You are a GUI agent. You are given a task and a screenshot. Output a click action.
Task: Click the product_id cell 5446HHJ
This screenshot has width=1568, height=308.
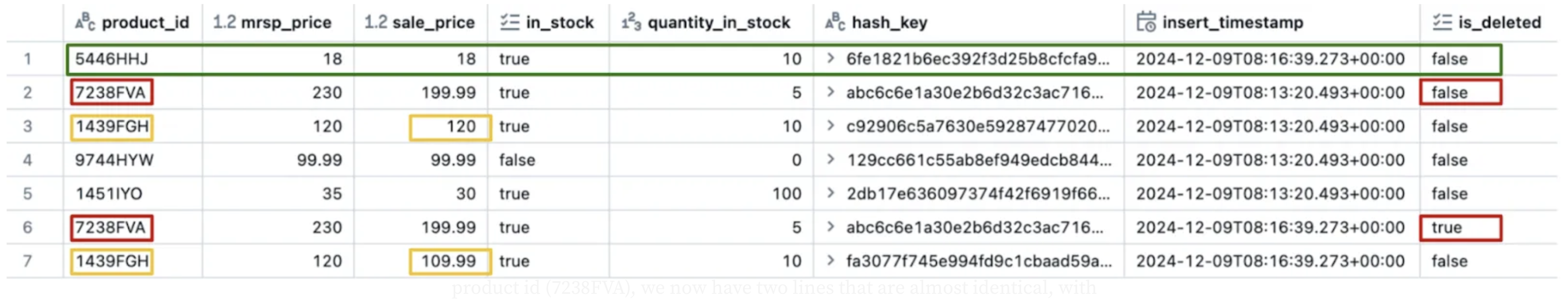pos(112,59)
